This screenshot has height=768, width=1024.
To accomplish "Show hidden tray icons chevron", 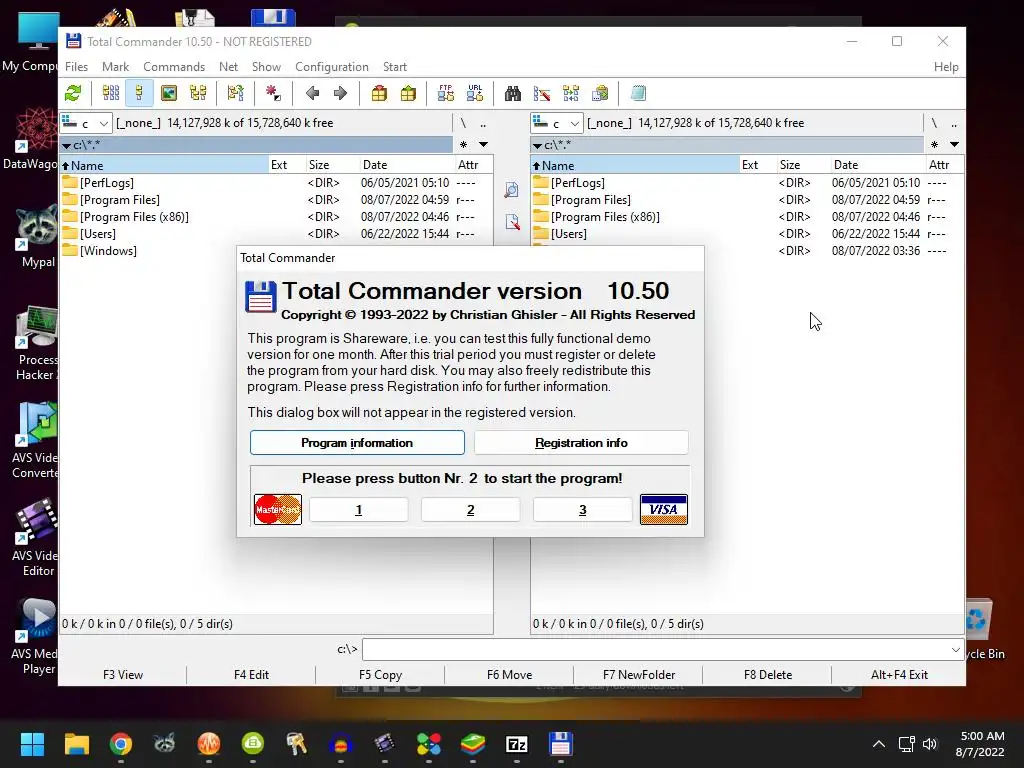I will coord(879,744).
